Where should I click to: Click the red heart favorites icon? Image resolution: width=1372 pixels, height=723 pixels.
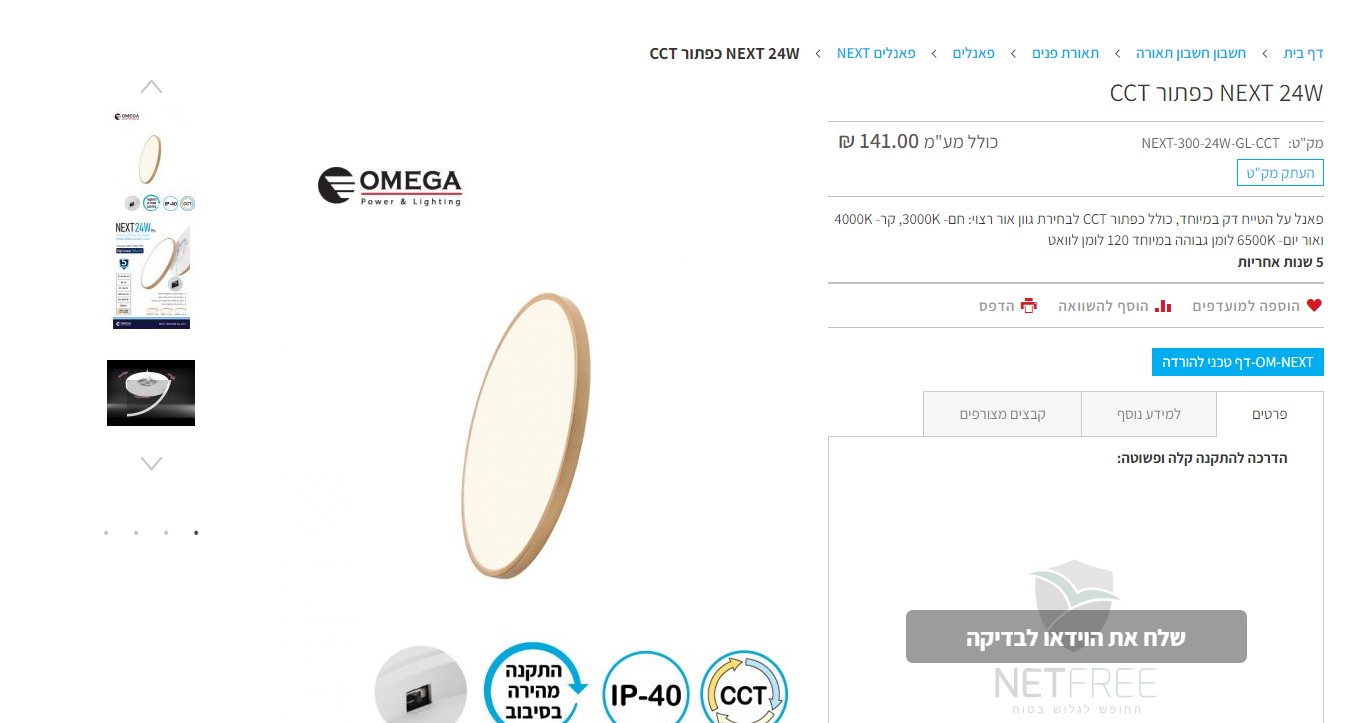coord(1314,306)
